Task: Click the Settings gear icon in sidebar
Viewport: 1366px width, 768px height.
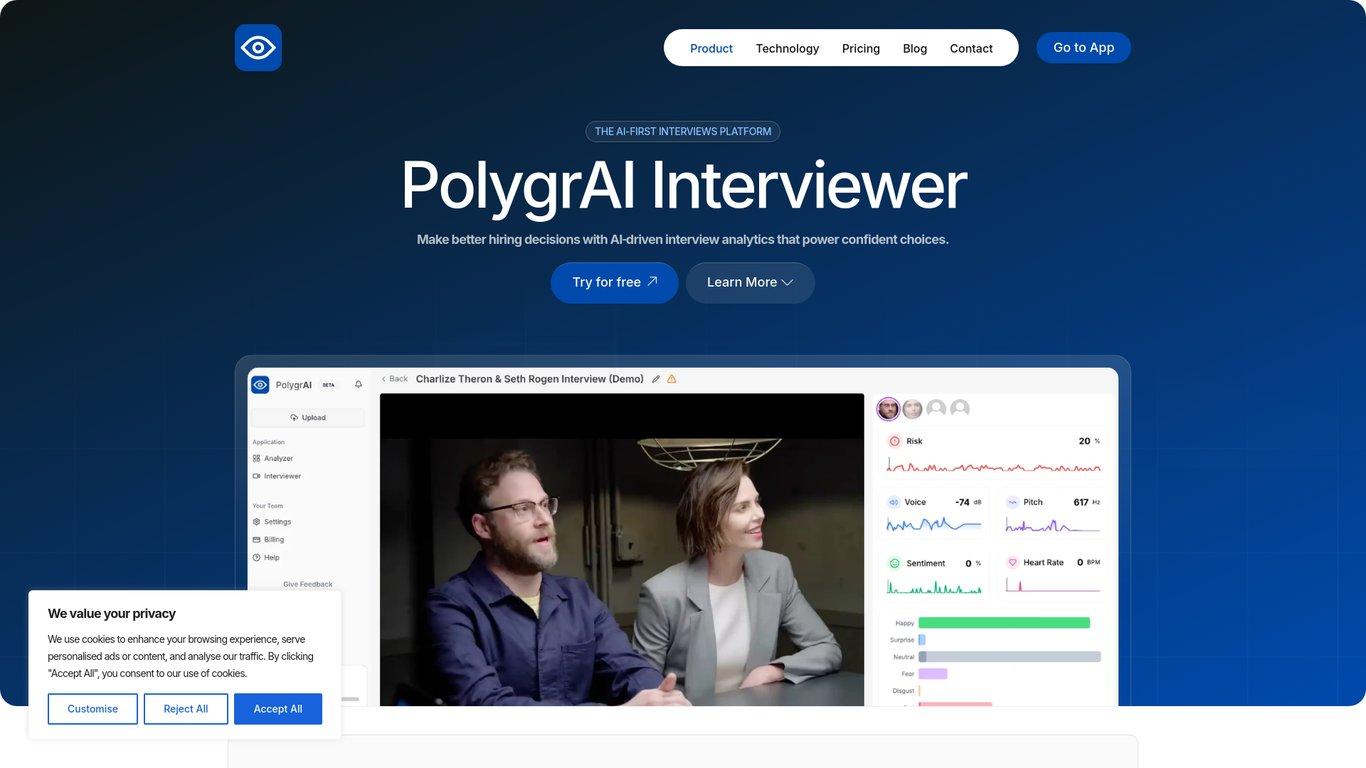Action: (x=257, y=522)
